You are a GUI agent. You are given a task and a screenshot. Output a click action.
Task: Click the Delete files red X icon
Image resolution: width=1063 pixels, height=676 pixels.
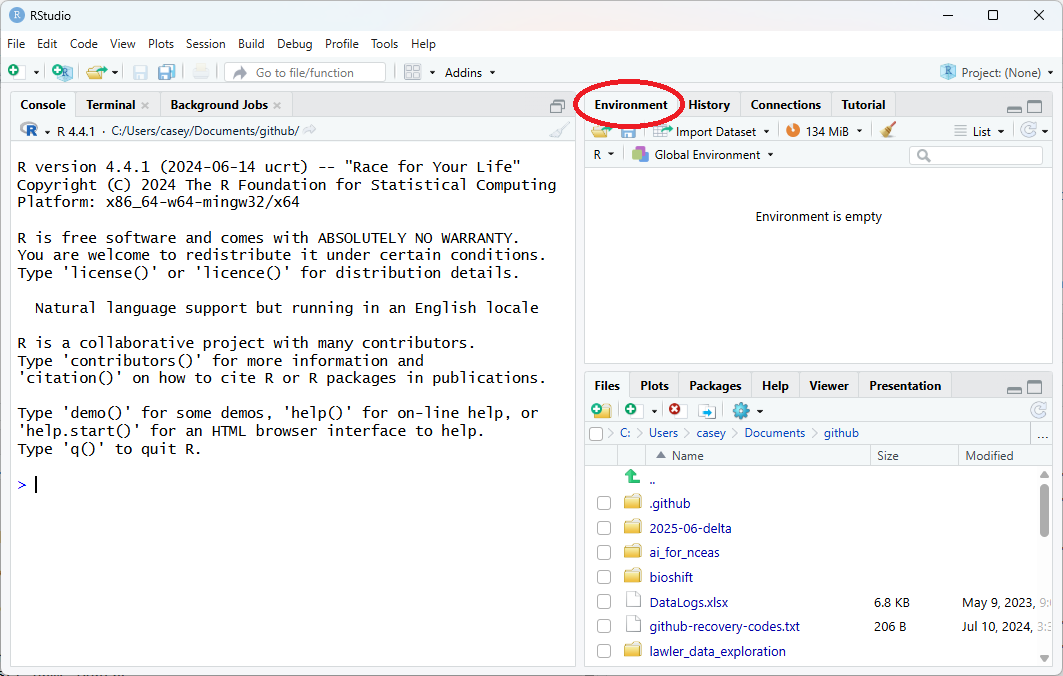tap(675, 410)
